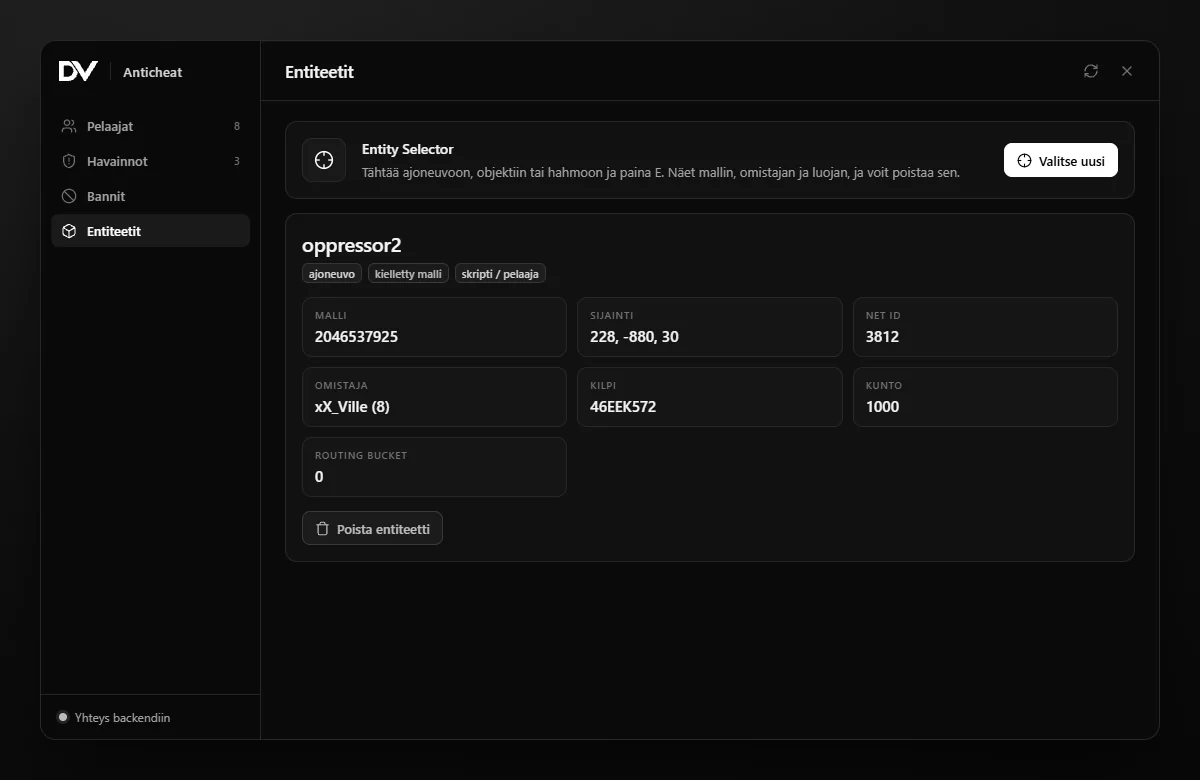1200x780 pixels.
Task: Click the backend connection status indicator
Action: (x=63, y=717)
